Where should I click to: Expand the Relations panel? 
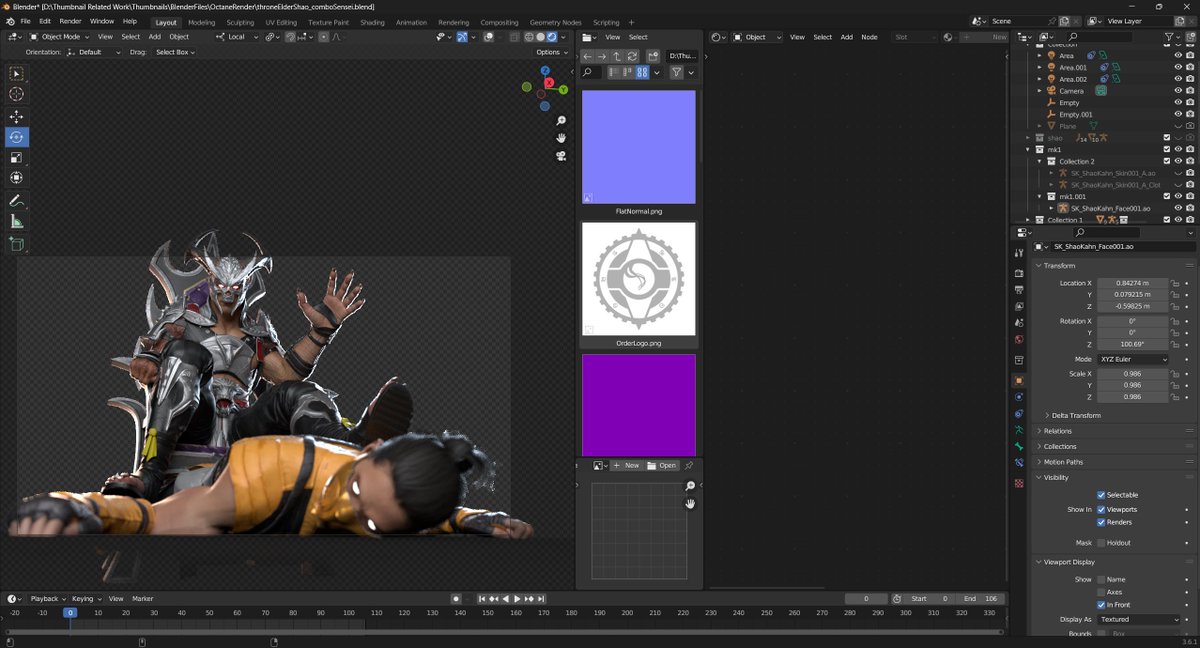(1057, 431)
